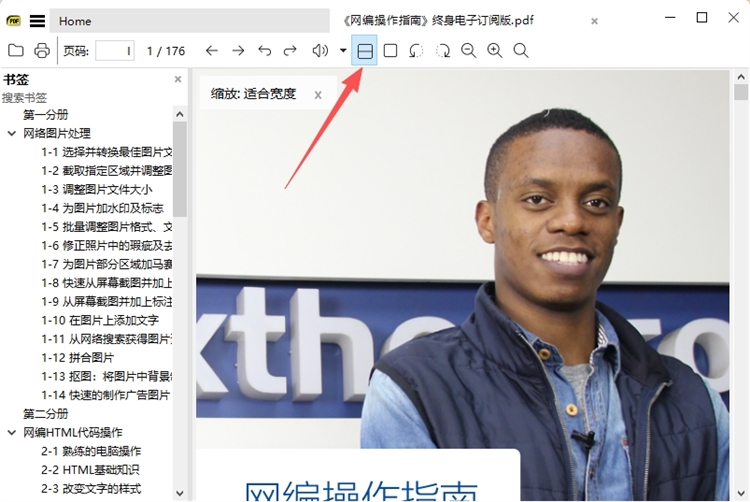Open bookmark 1-14 快速的制作广告图片
The height and width of the screenshot is (502, 750).
tap(106, 395)
